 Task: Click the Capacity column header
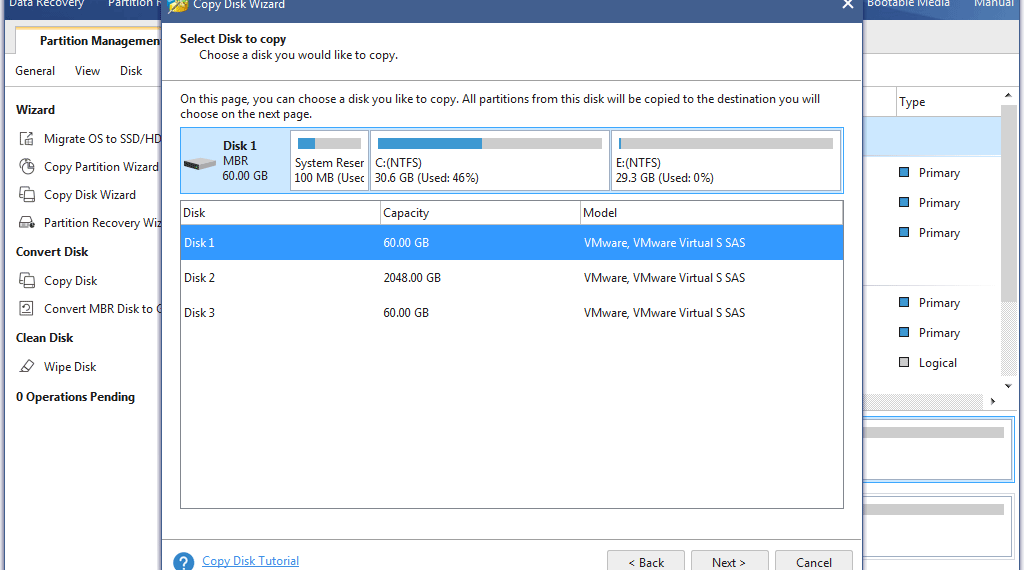[480, 213]
